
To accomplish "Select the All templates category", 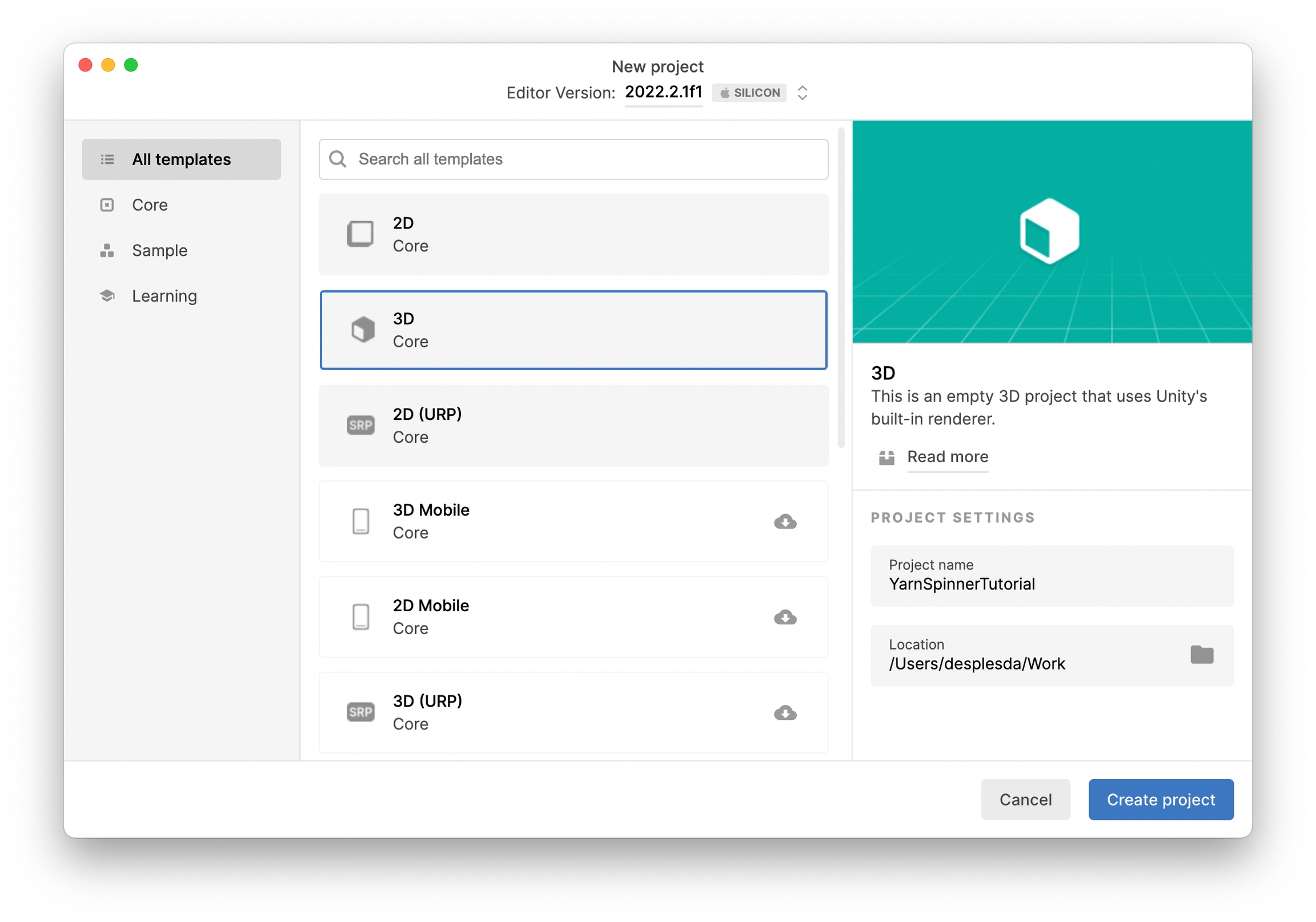I will point(181,159).
